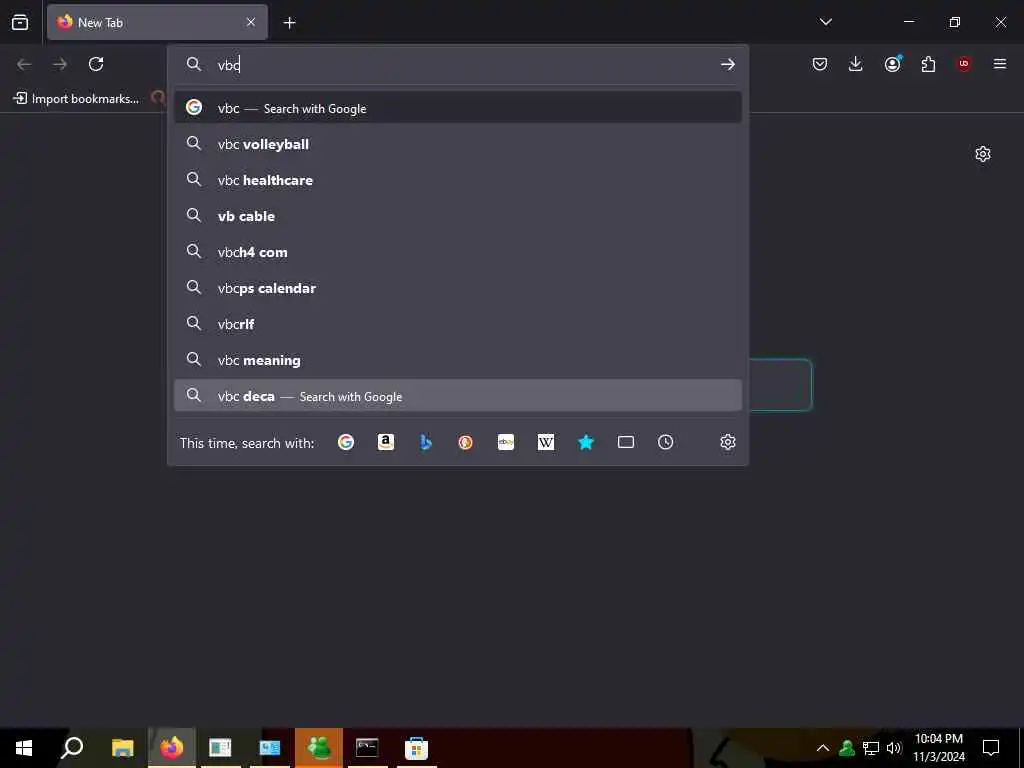This screenshot has width=1024, height=768.
Task: Expand the list all tabs chevron
Action: [825, 22]
